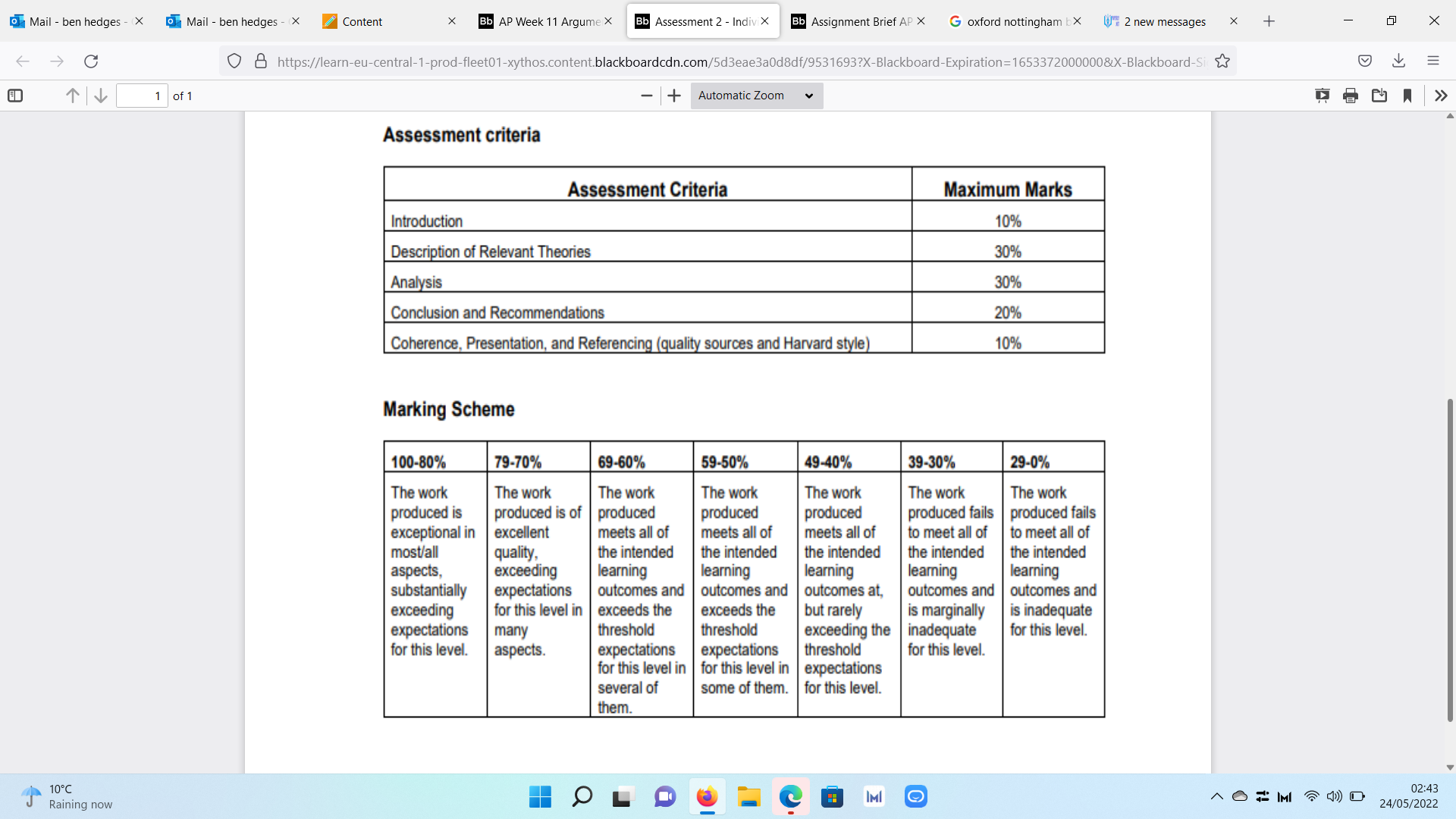This screenshot has width=1456, height=819.
Task: Bookmark this page with the star
Action: [1222, 61]
